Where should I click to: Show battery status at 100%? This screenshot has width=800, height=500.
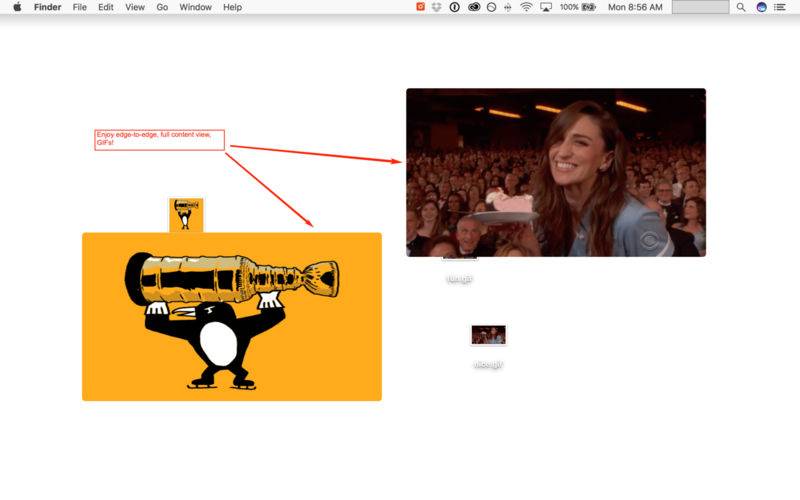[x=578, y=7]
